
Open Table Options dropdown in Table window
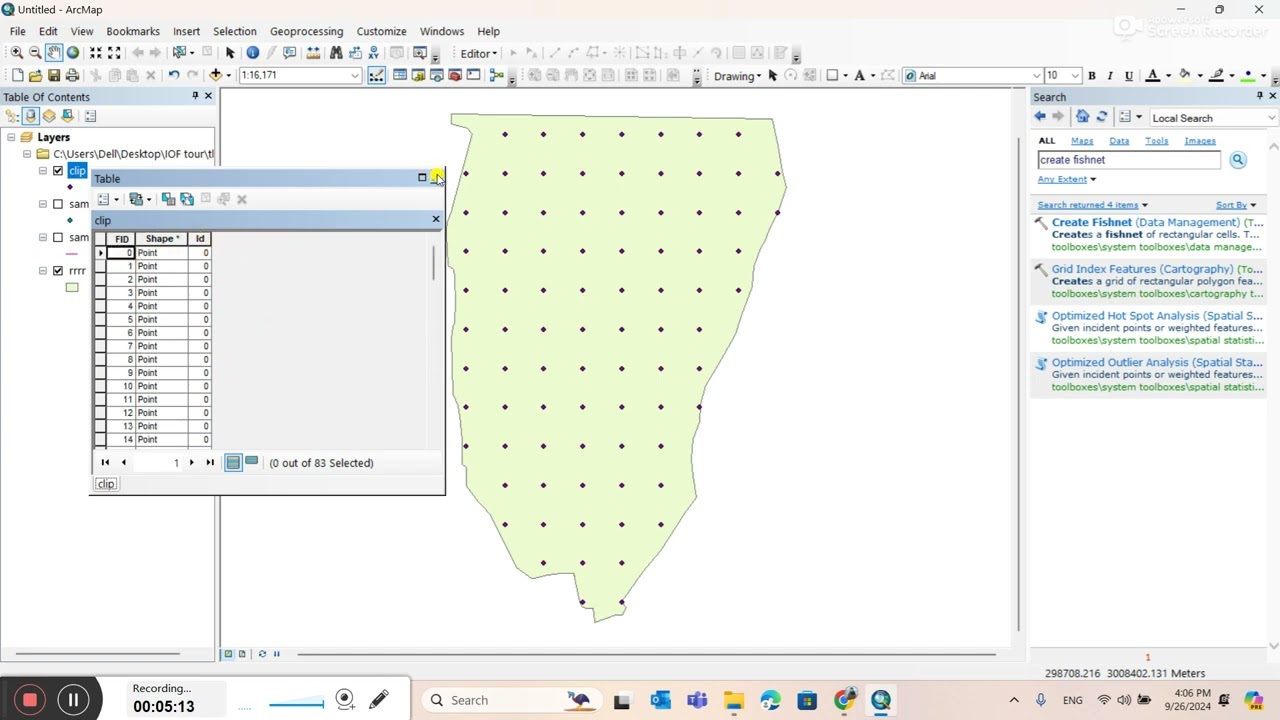pyautogui.click(x=107, y=199)
